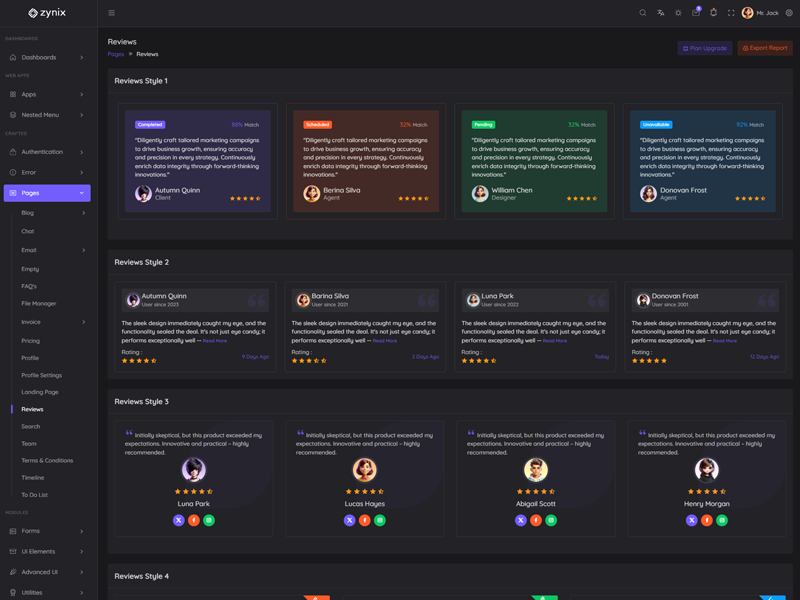
Task: Expand the Invoice submenu
Action: 53,322
